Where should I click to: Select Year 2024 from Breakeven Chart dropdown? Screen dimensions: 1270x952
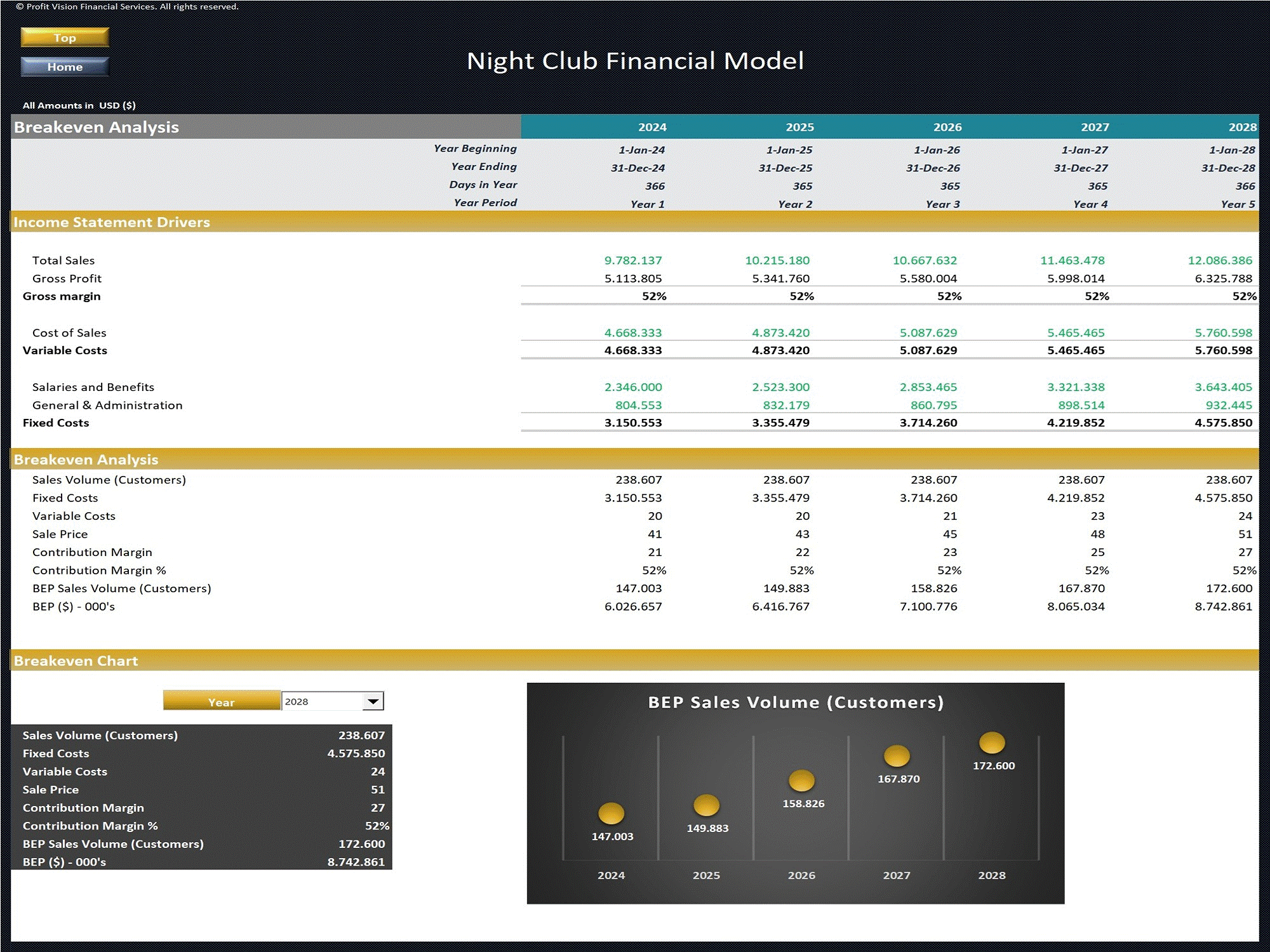[376, 700]
